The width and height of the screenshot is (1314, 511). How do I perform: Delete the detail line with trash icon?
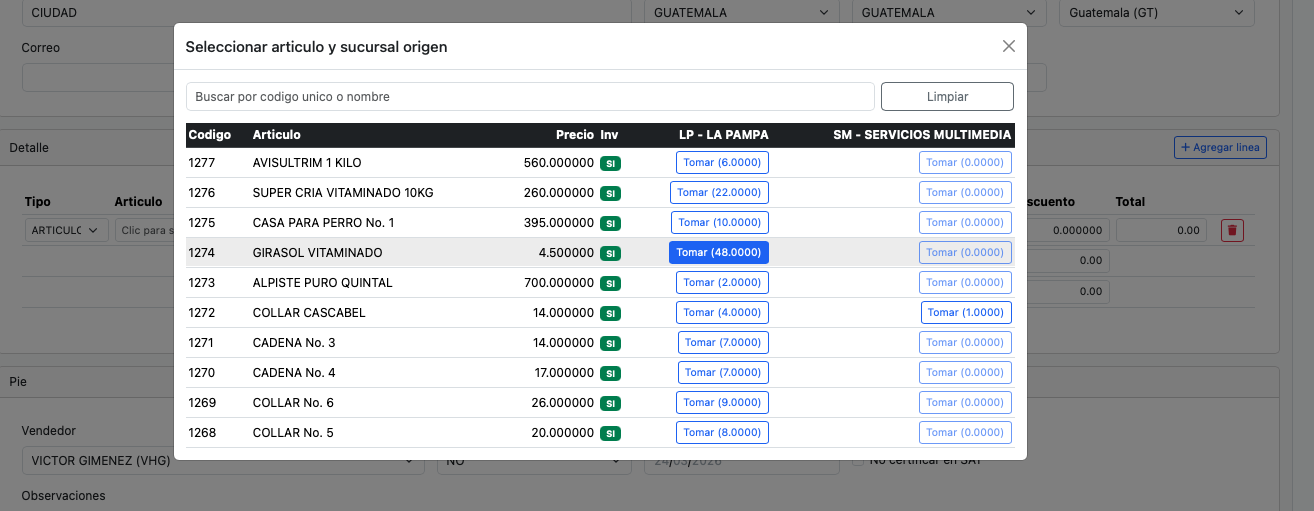point(1232,230)
